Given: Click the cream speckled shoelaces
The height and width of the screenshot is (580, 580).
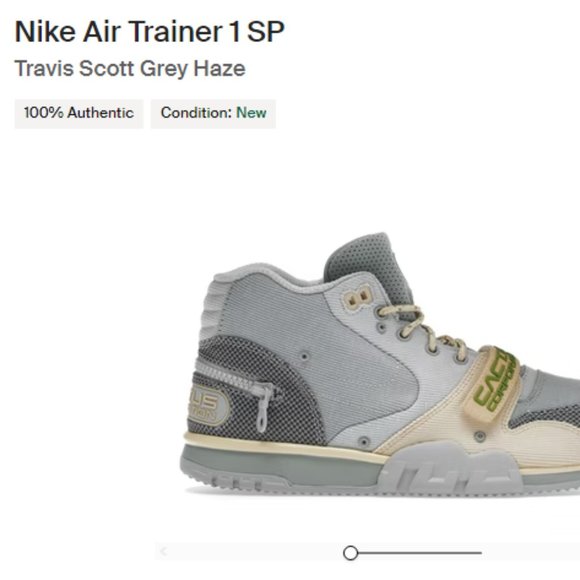Looking at the screenshot, I should (422, 329).
